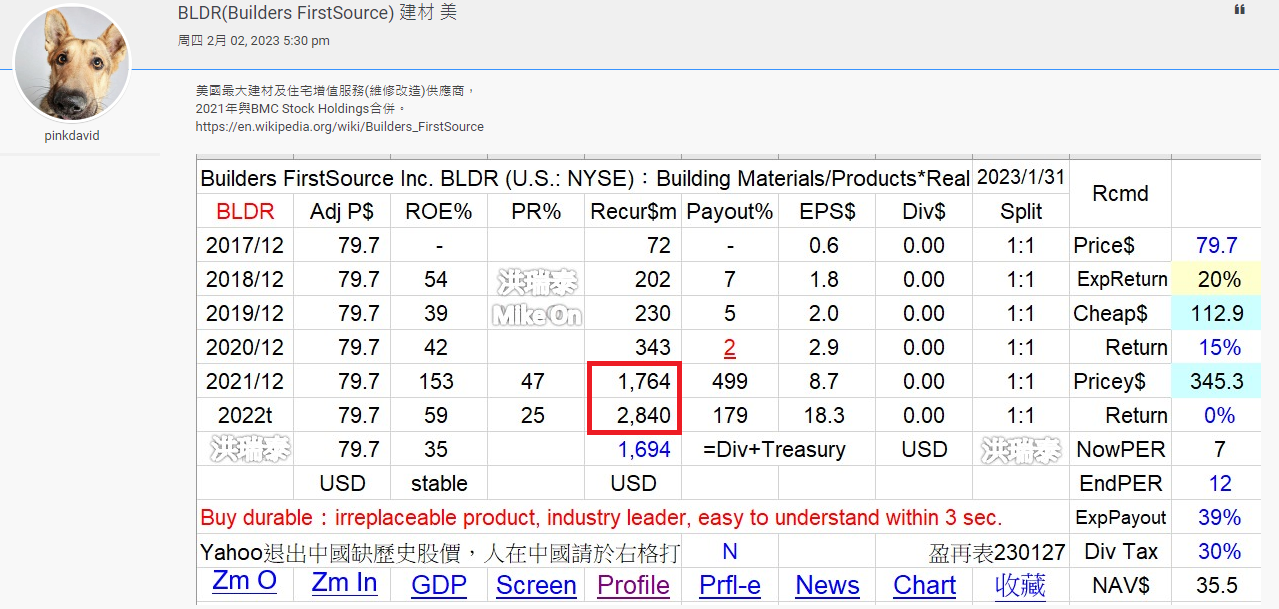Select the 2018/12 row label

[245, 279]
